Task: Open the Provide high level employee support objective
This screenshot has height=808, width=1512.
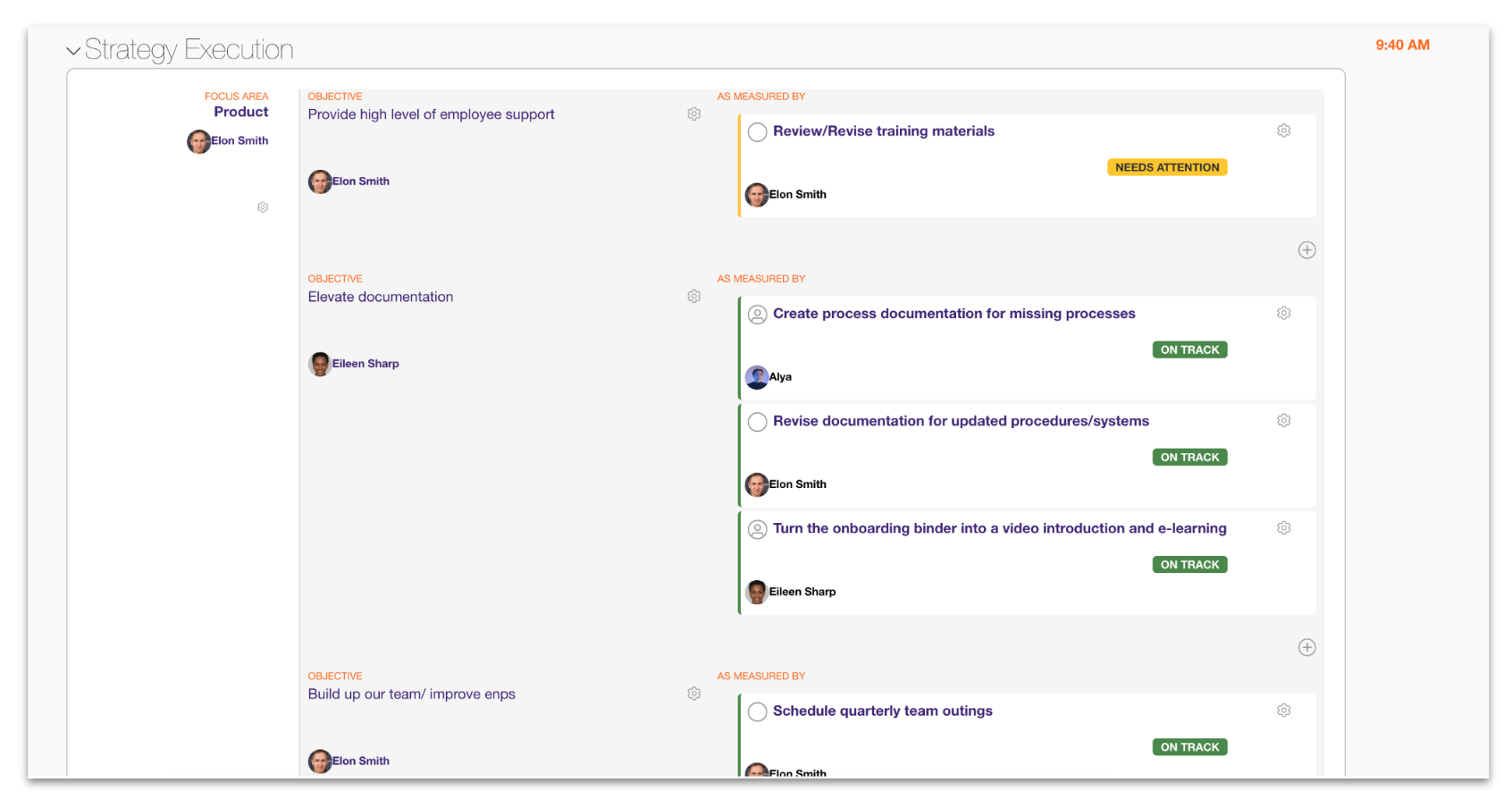Action: click(x=431, y=114)
